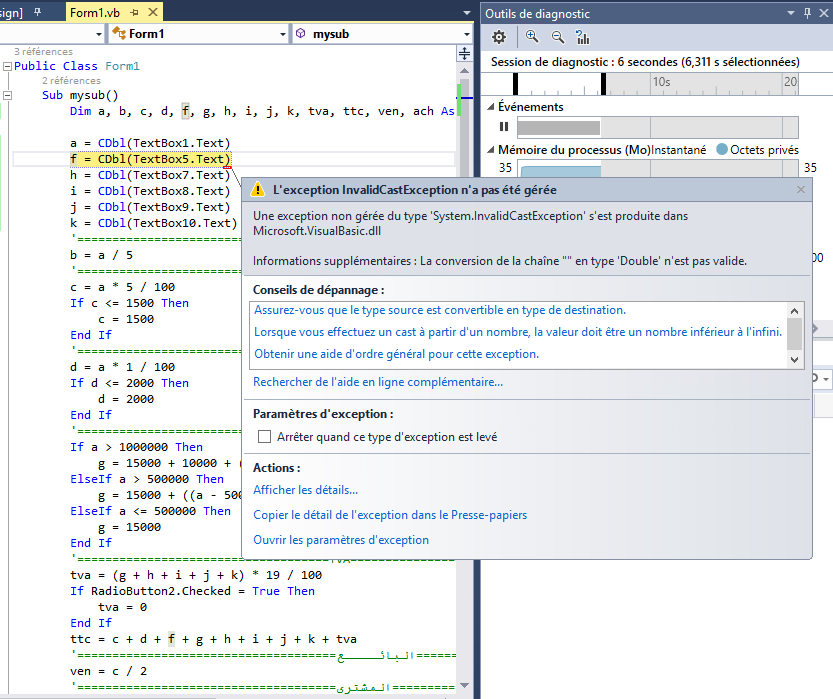Open 'Rechercher de l'aide en ligne complémentaire' link
The height and width of the screenshot is (699, 833).
[377, 382]
